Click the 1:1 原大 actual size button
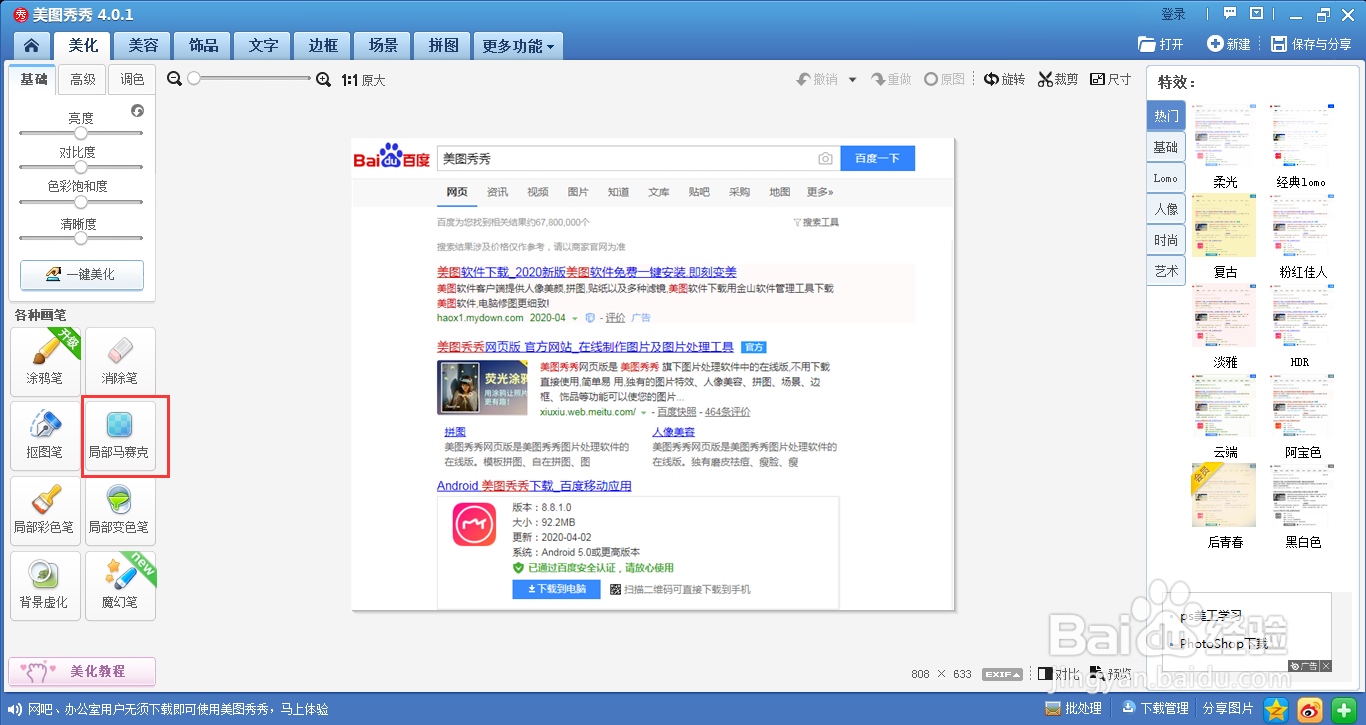This screenshot has width=1366, height=725. click(363, 80)
